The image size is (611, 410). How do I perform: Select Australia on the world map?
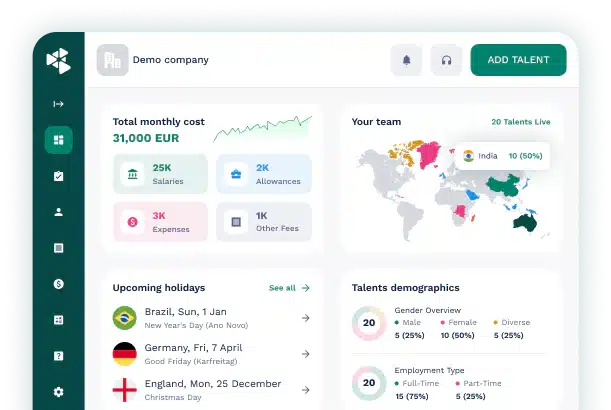tap(525, 223)
